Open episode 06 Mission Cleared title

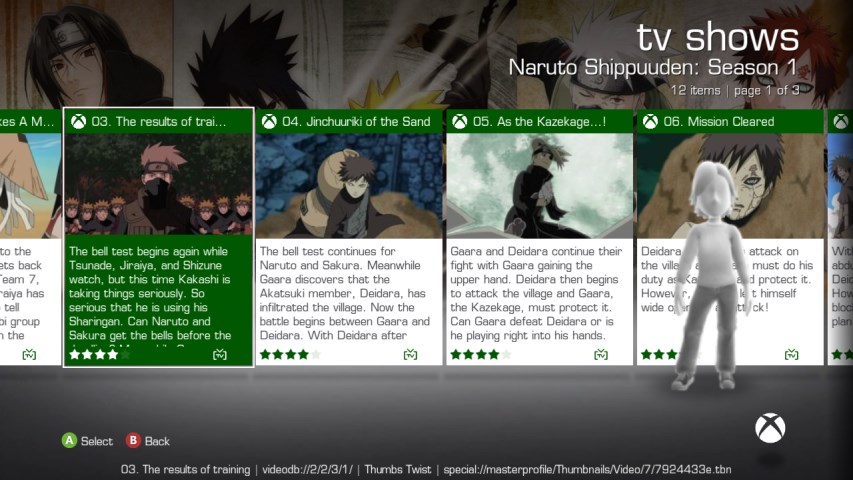pos(719,121)
